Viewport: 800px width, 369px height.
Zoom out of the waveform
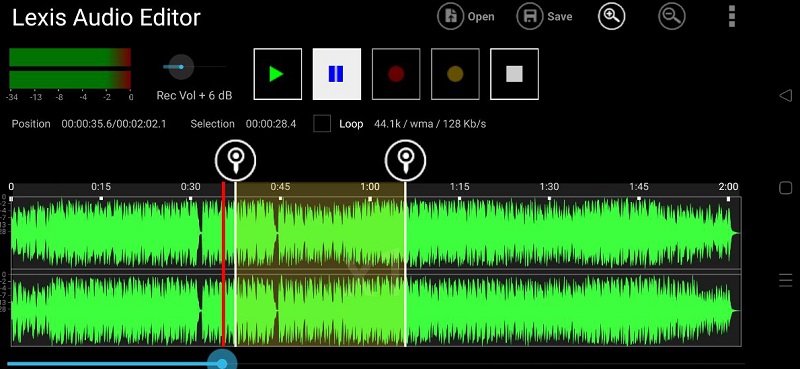671,17
